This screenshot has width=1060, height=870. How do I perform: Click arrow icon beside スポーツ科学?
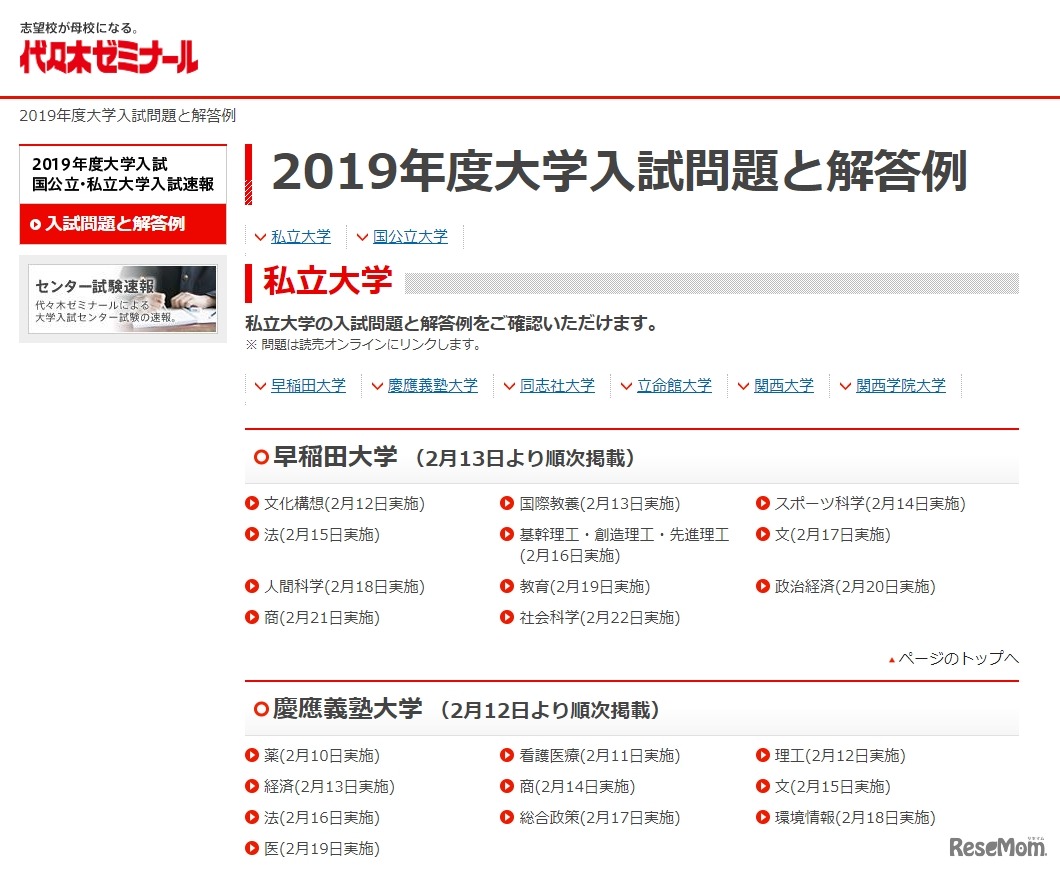[x=763, y=504]
